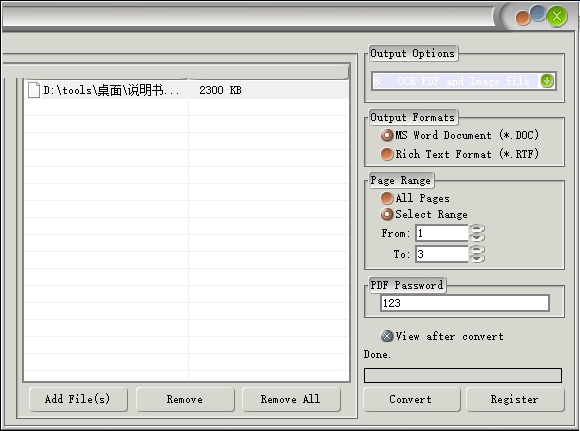This screenshot has height=431, width=580.
Task: Select Rich Text Format (*.RTF) option
Action: (387, 154)
